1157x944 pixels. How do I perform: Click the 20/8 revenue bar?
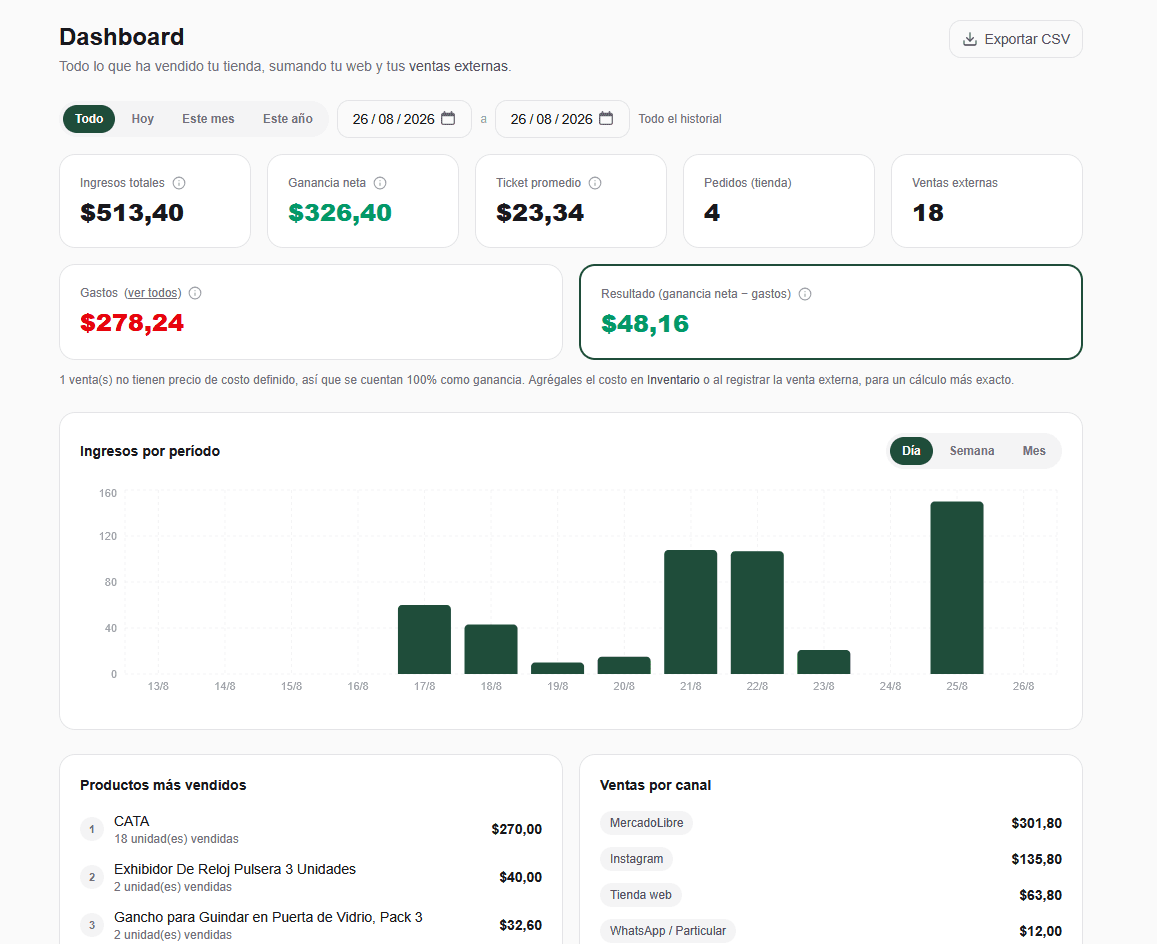(x=624, y=665)
